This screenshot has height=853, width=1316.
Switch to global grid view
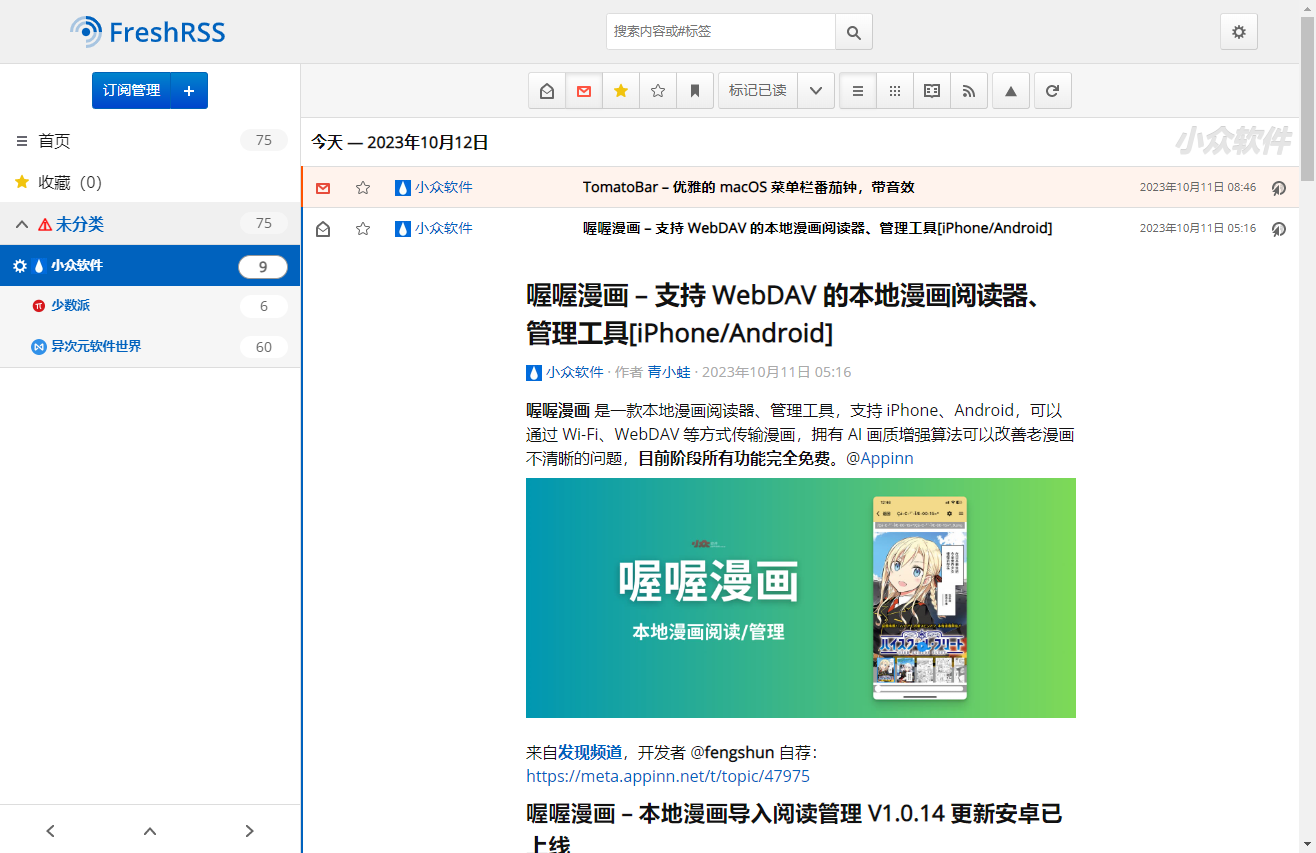click(895, 90)
